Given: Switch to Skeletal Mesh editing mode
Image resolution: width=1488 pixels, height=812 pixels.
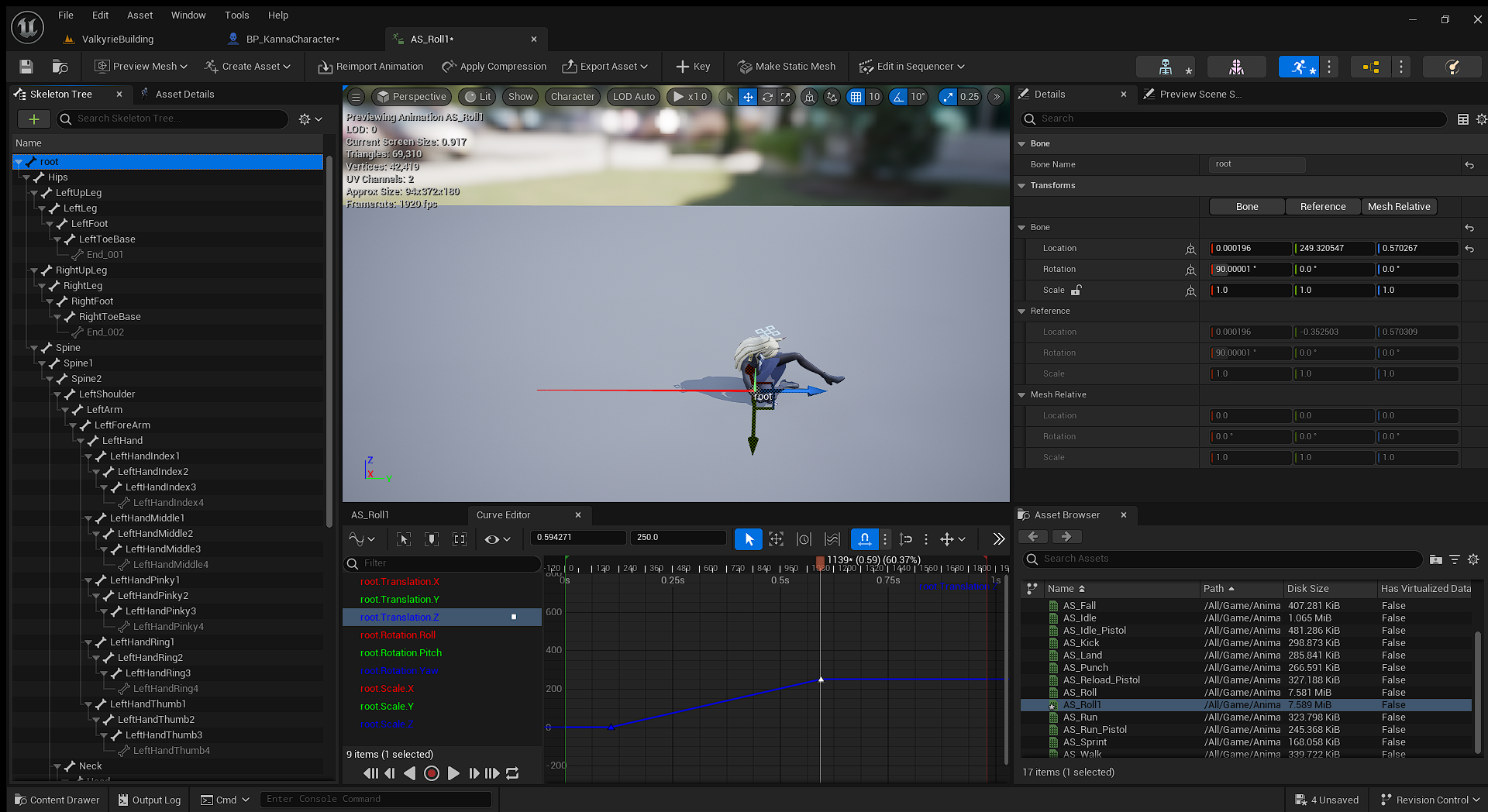Looking at the screenshot, I should [x=1236, y=67].
